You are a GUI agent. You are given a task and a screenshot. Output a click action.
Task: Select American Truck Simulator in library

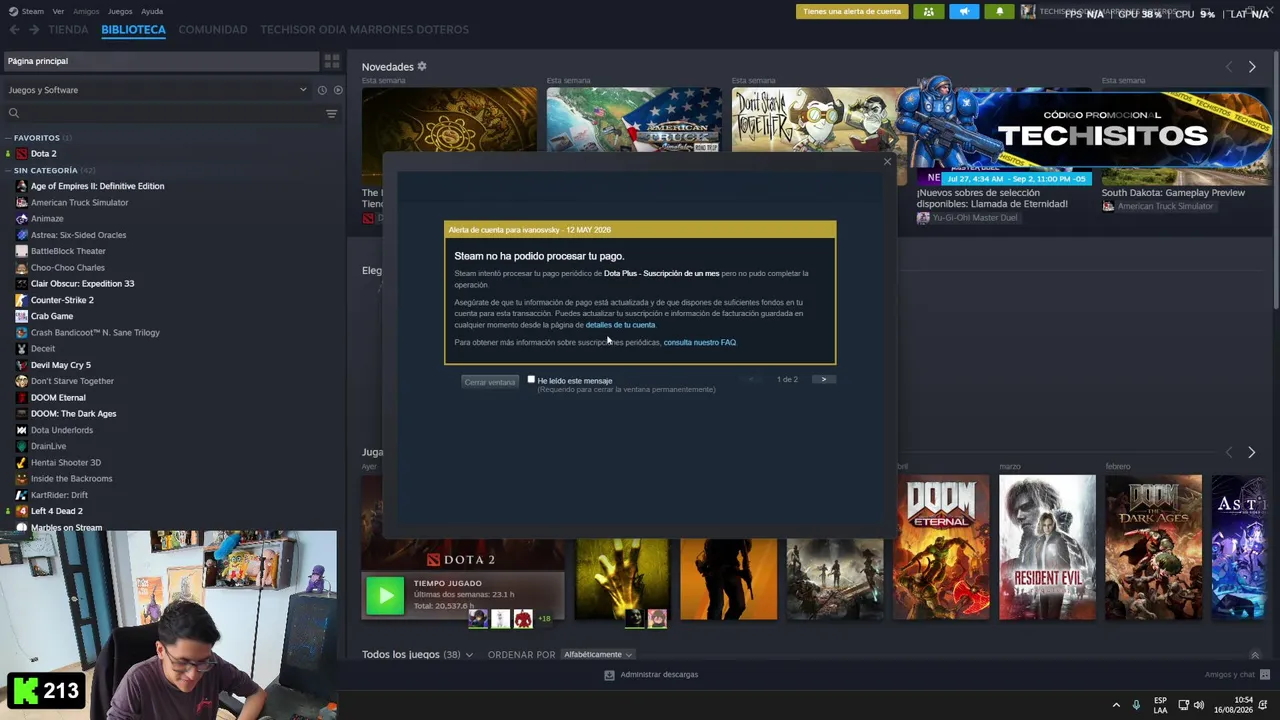pyautogui.click(x=79, y=203)
